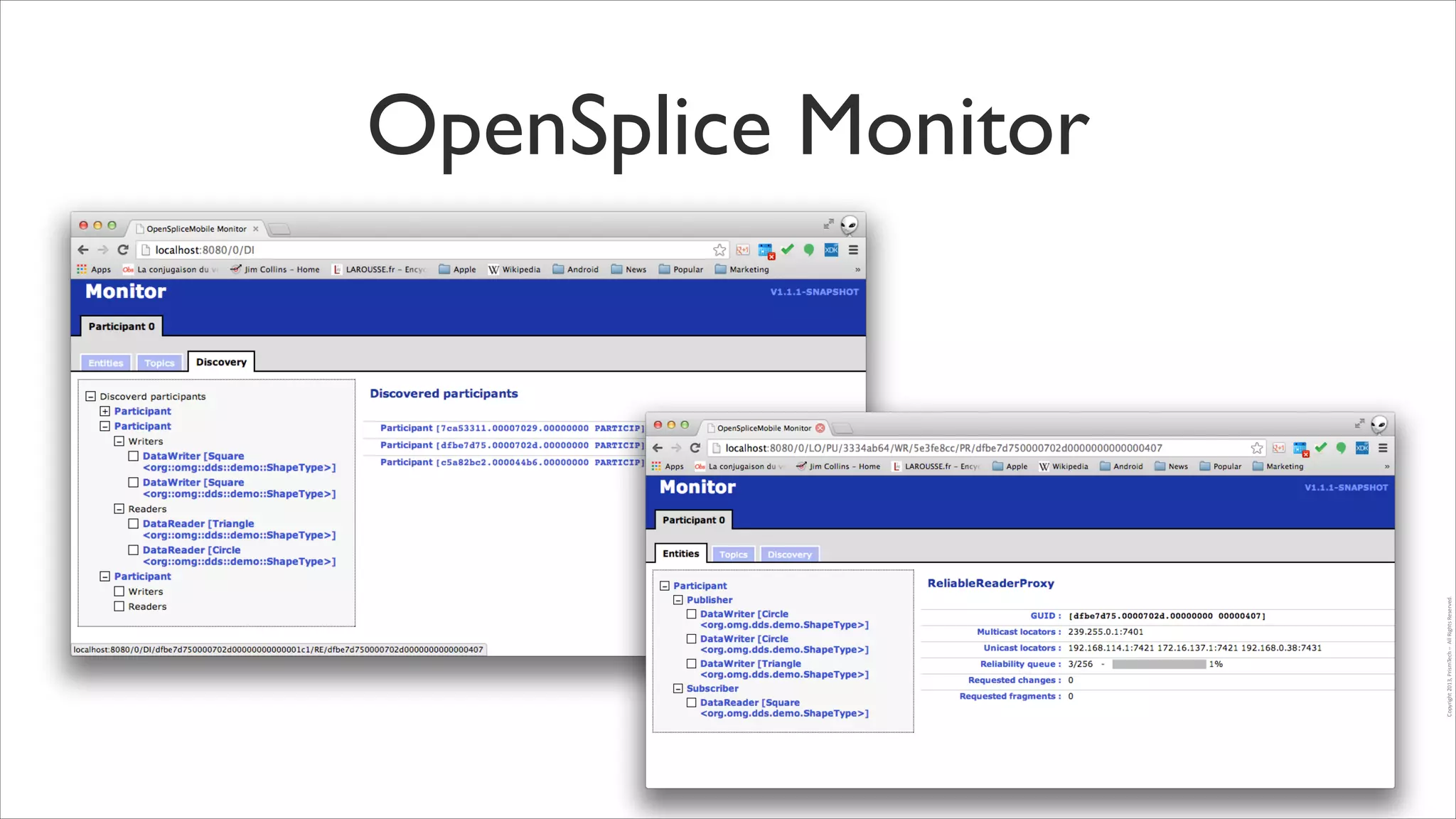Open Participant 7ca53311 link
The height and width of the screenshot is (819, 1456).
[x=510, y=428]
